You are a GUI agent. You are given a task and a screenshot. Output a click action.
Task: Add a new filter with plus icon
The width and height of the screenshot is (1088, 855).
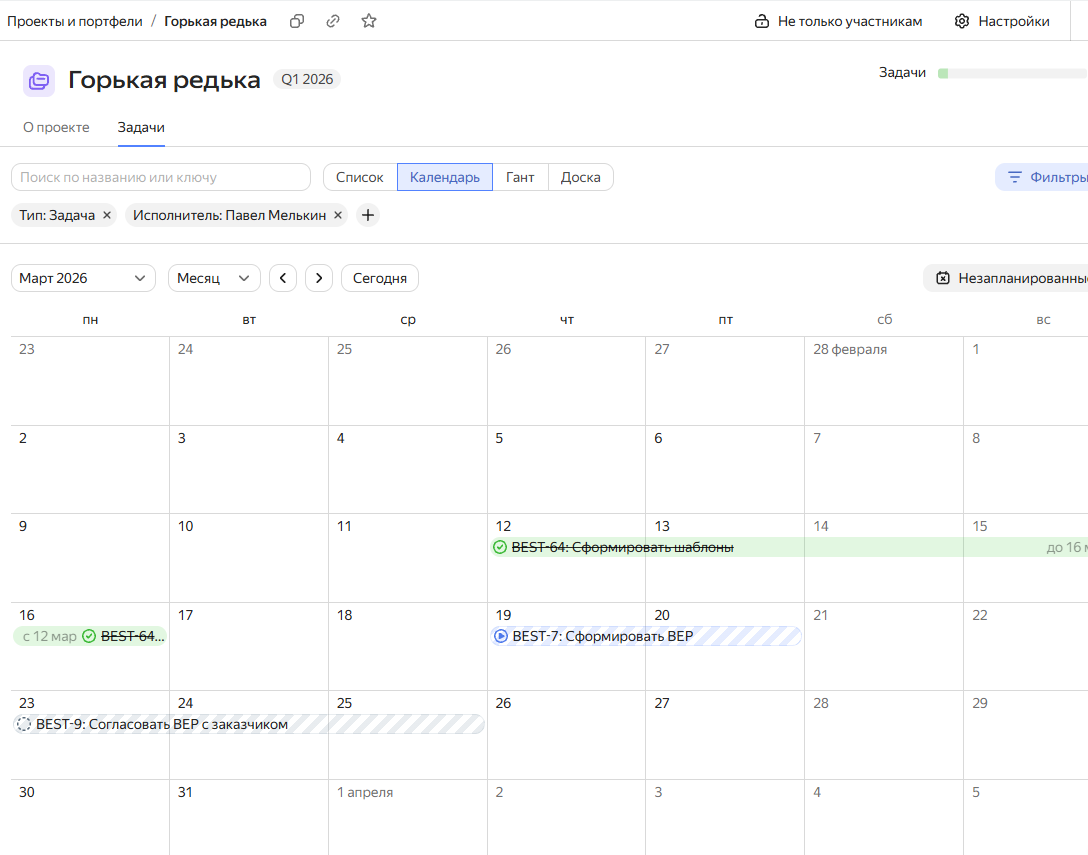(x=368, y=215)
